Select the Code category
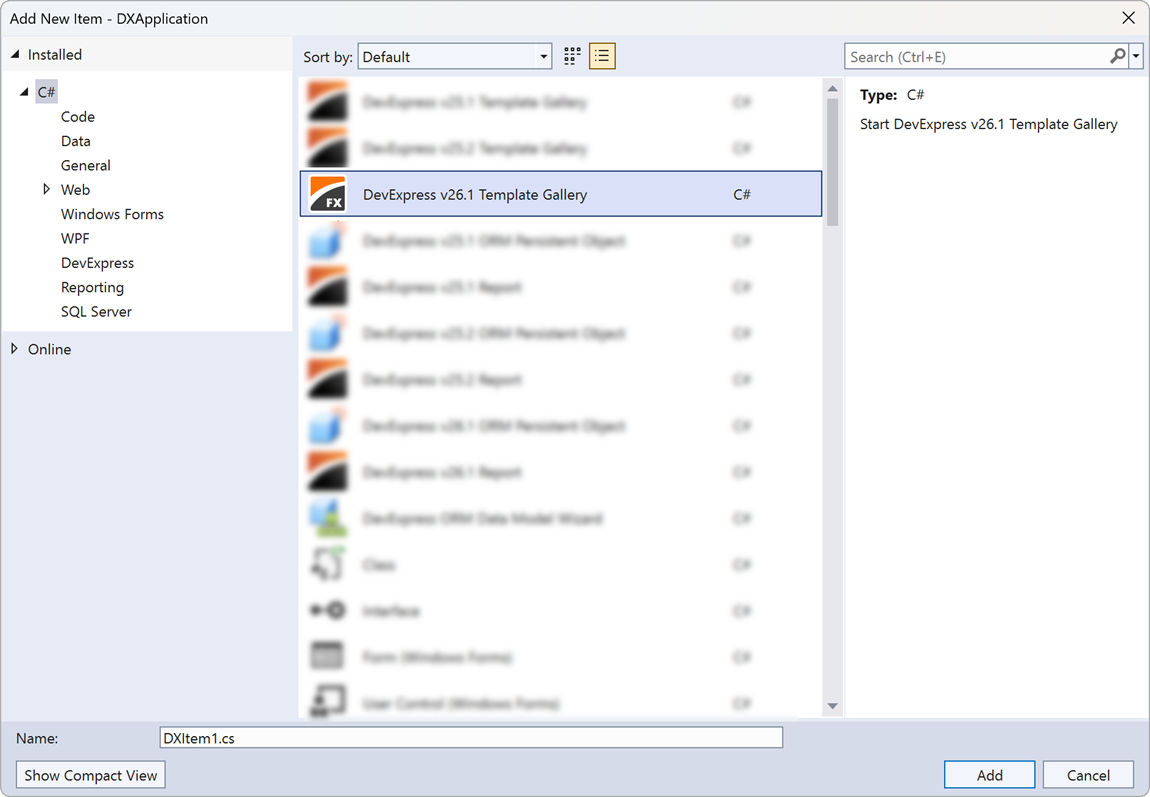The image size is (1150, 797). point(78,117)
